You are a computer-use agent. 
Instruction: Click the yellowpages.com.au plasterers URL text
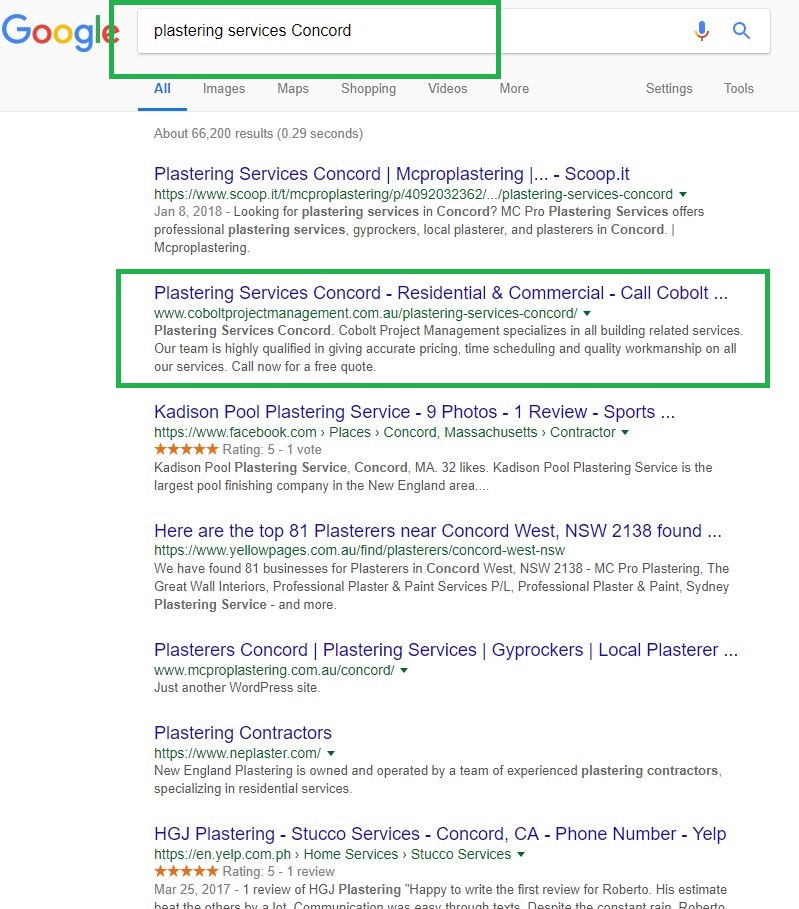tap(359, 550)
